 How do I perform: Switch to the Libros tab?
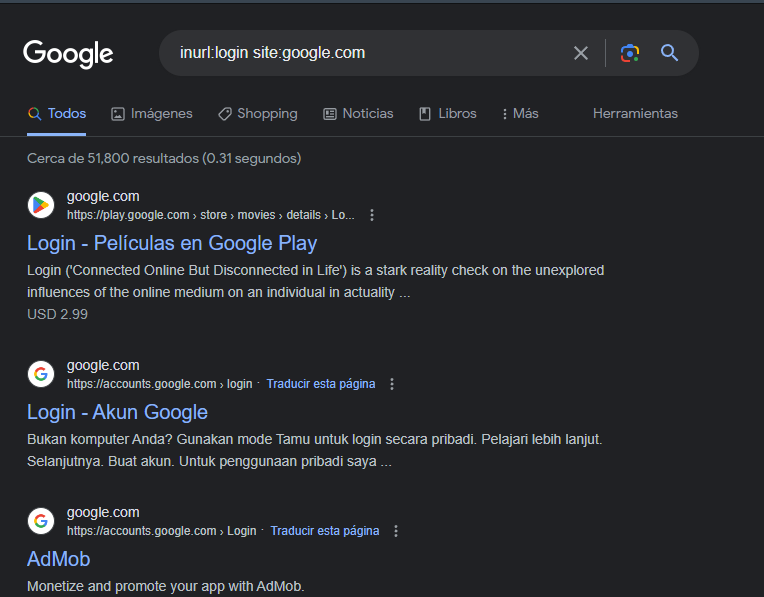click(x=448, y=114)
